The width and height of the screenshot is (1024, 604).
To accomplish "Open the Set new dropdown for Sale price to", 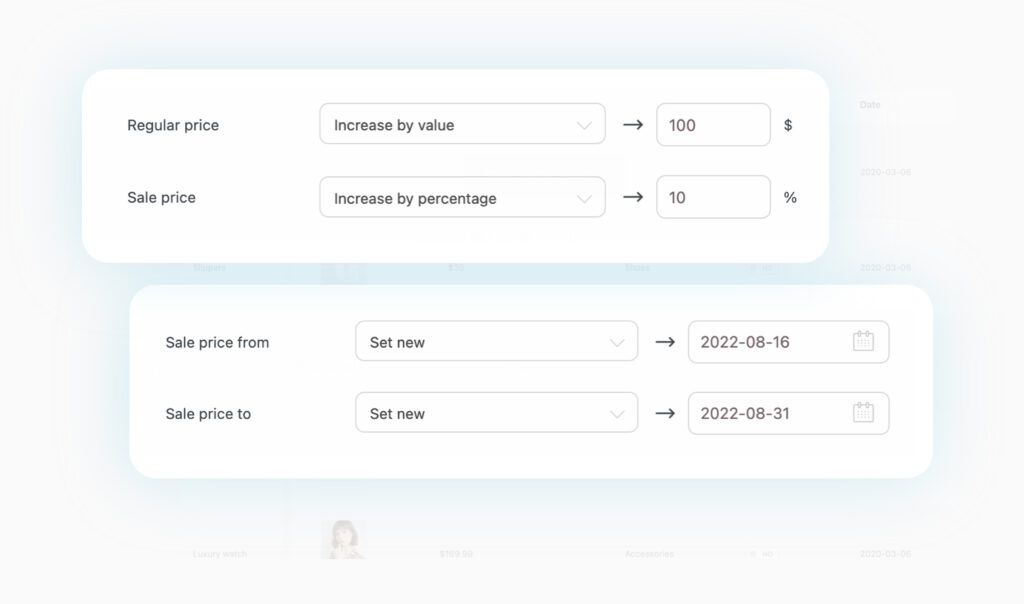I will (x=497, y=412).
